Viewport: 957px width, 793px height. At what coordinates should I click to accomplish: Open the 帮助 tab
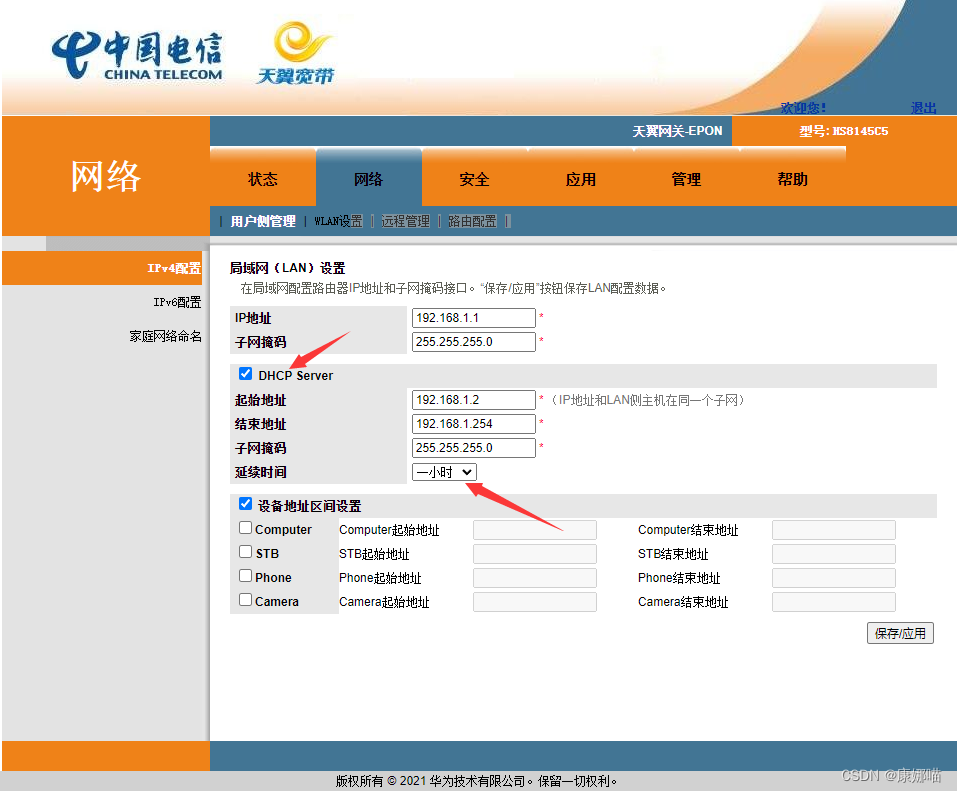(792, 179)
